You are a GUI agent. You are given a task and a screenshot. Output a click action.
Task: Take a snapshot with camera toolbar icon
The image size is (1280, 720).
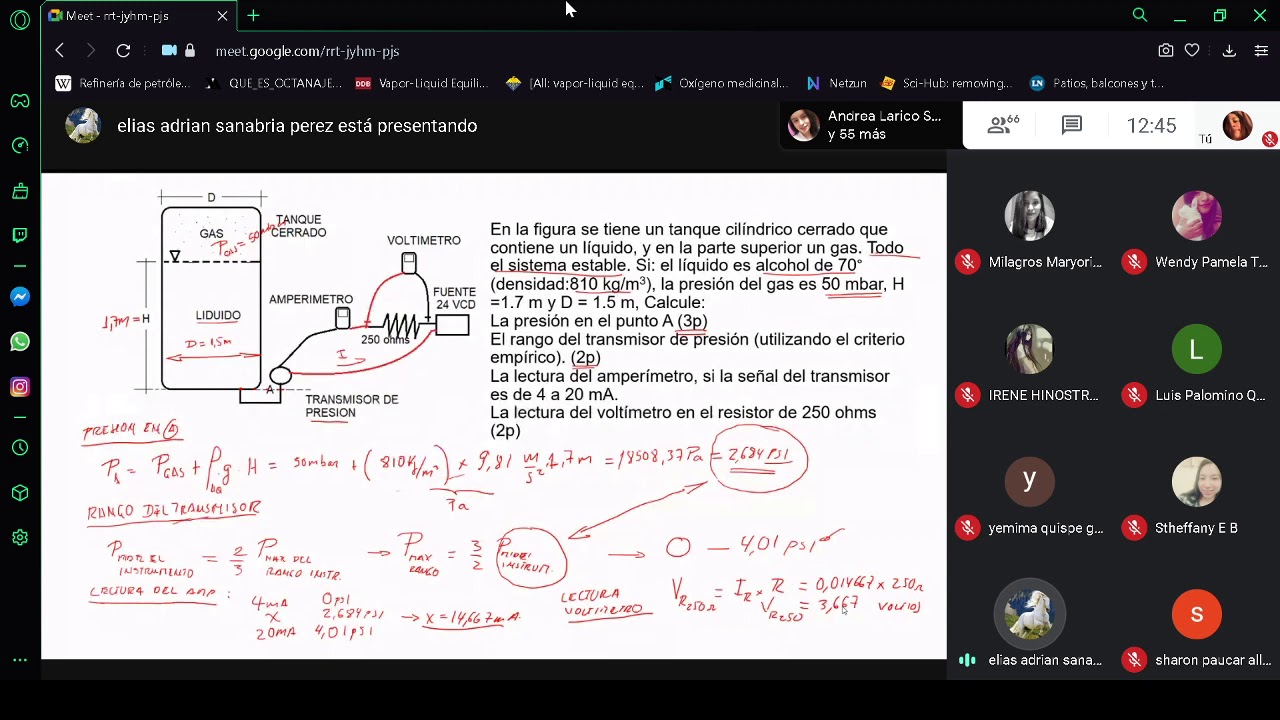coord(1165,50)
